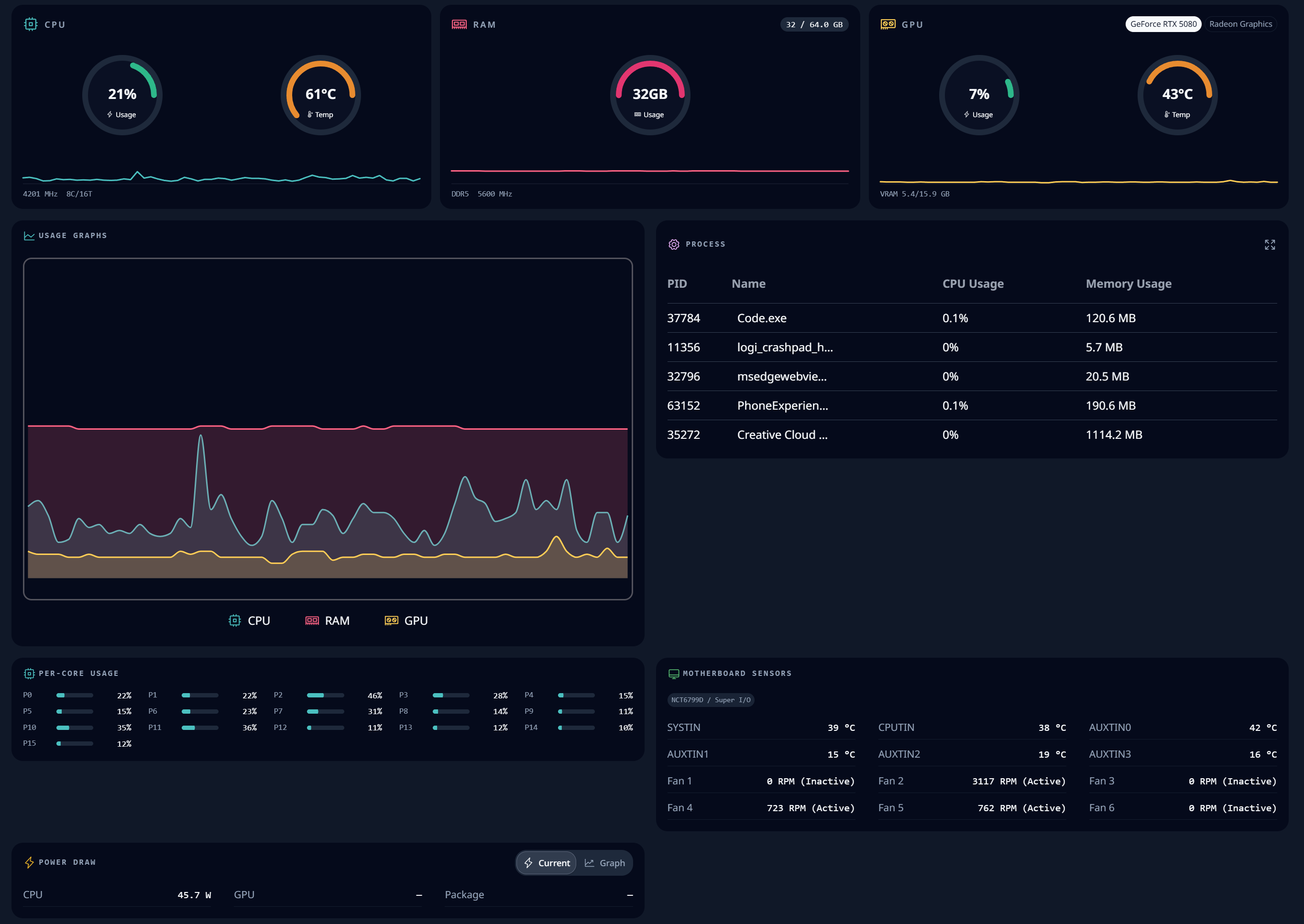The image size is (1304, 924).
Task: Sort processes by the Name column header
Action: (748, 283)
